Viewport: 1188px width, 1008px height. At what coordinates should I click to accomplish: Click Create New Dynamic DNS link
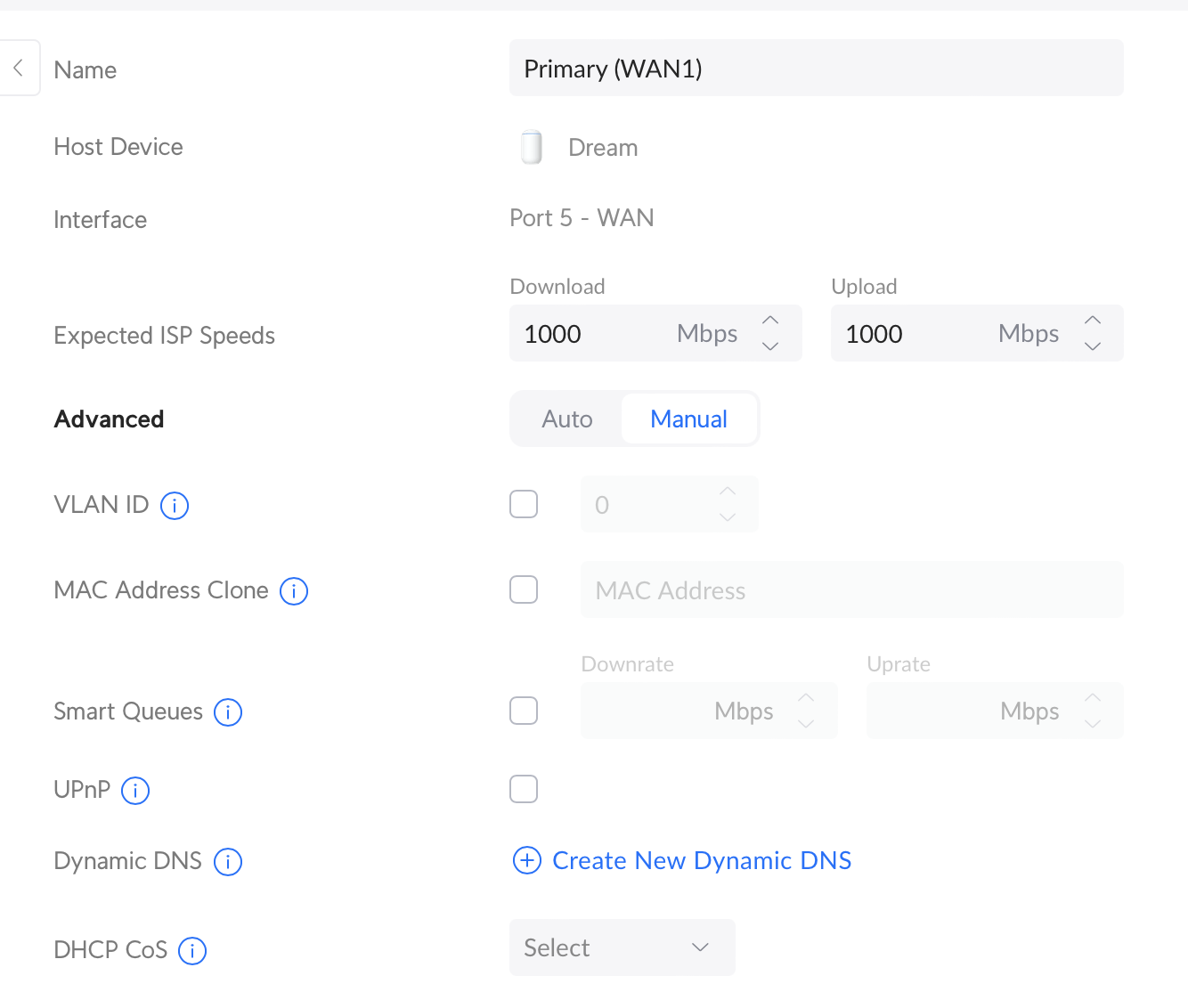[x=702, y=860]
